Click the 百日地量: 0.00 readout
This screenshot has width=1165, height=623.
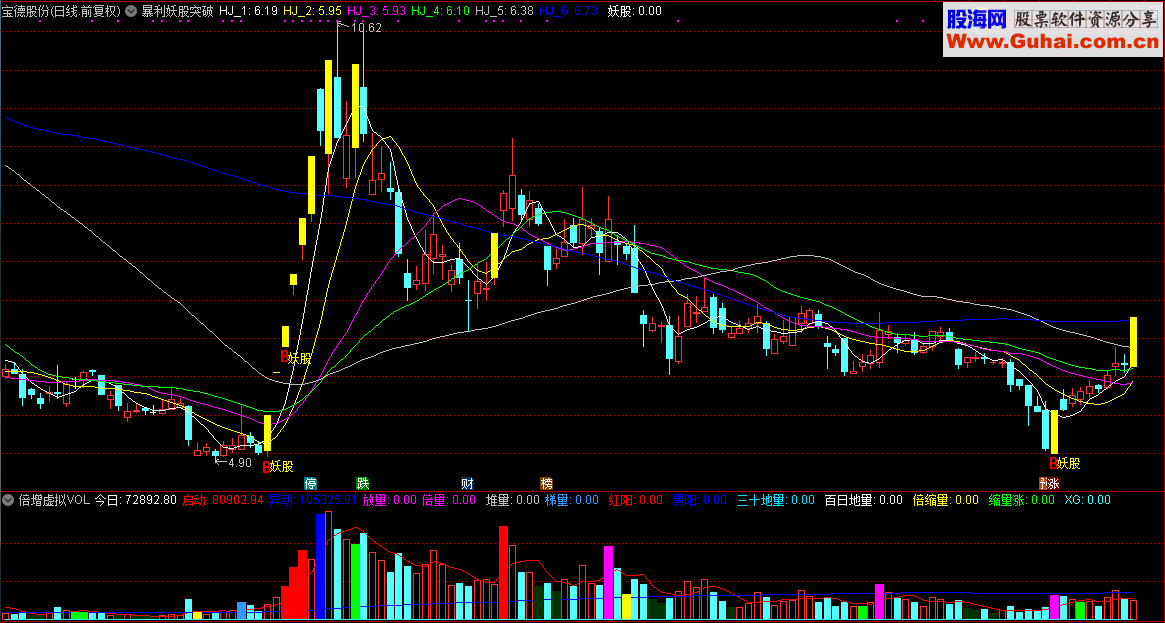(x=863, y=500)
